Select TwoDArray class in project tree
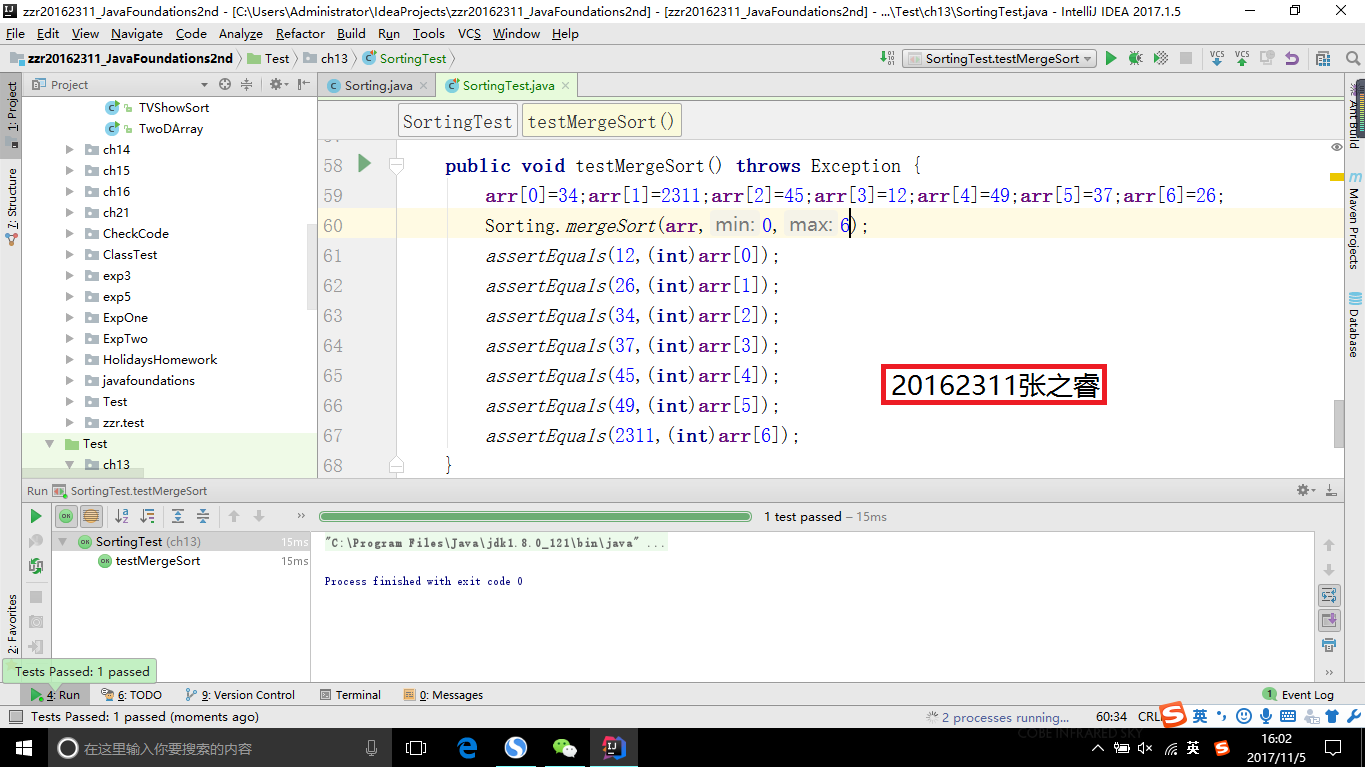Viewport: 1365px width, 767px height. click(170, 129)
